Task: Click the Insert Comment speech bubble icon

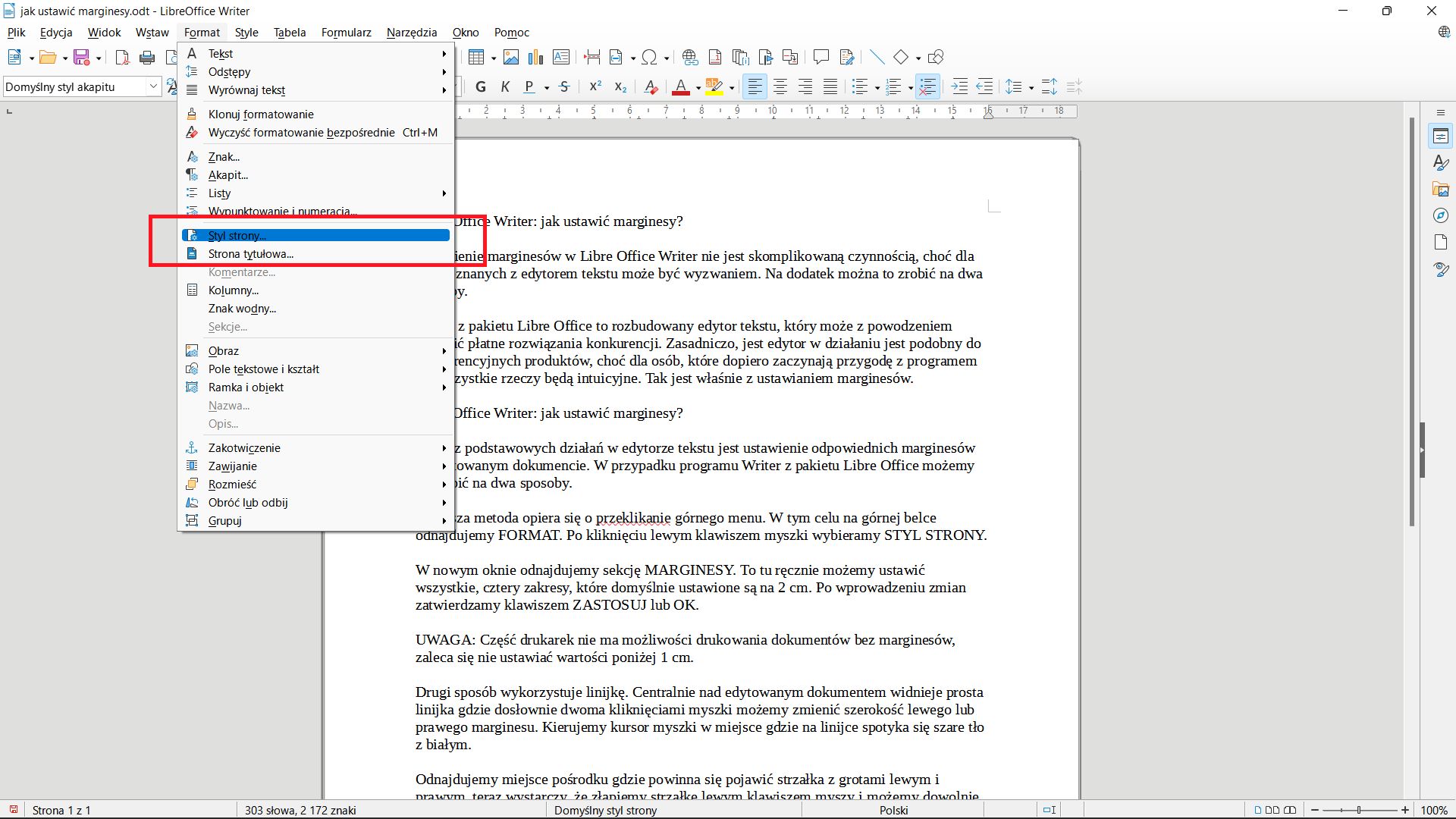Action: click(821, 57)
